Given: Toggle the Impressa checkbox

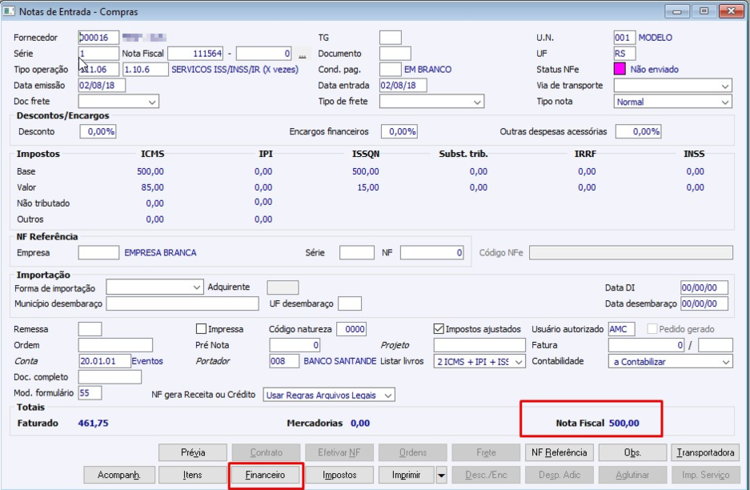Looking at the screenshot, I should pyautogui.click(x=201, y=329).
